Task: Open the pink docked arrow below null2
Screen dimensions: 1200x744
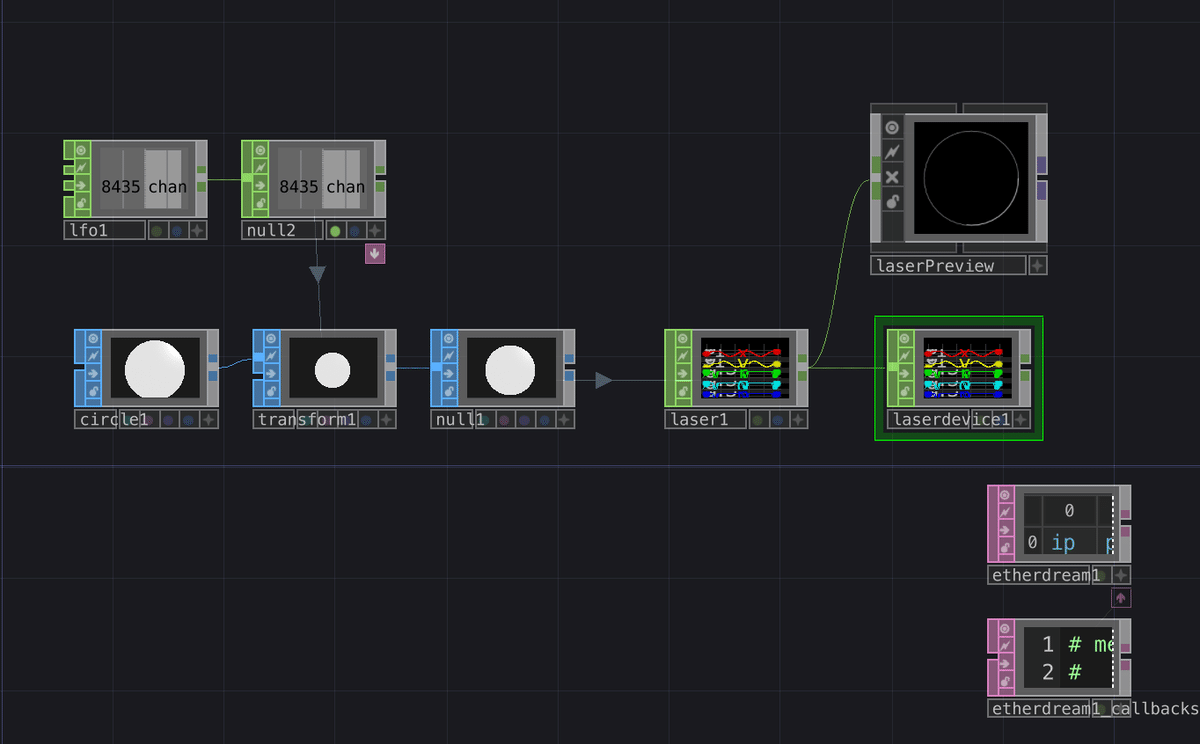Action: coord(374,253)
